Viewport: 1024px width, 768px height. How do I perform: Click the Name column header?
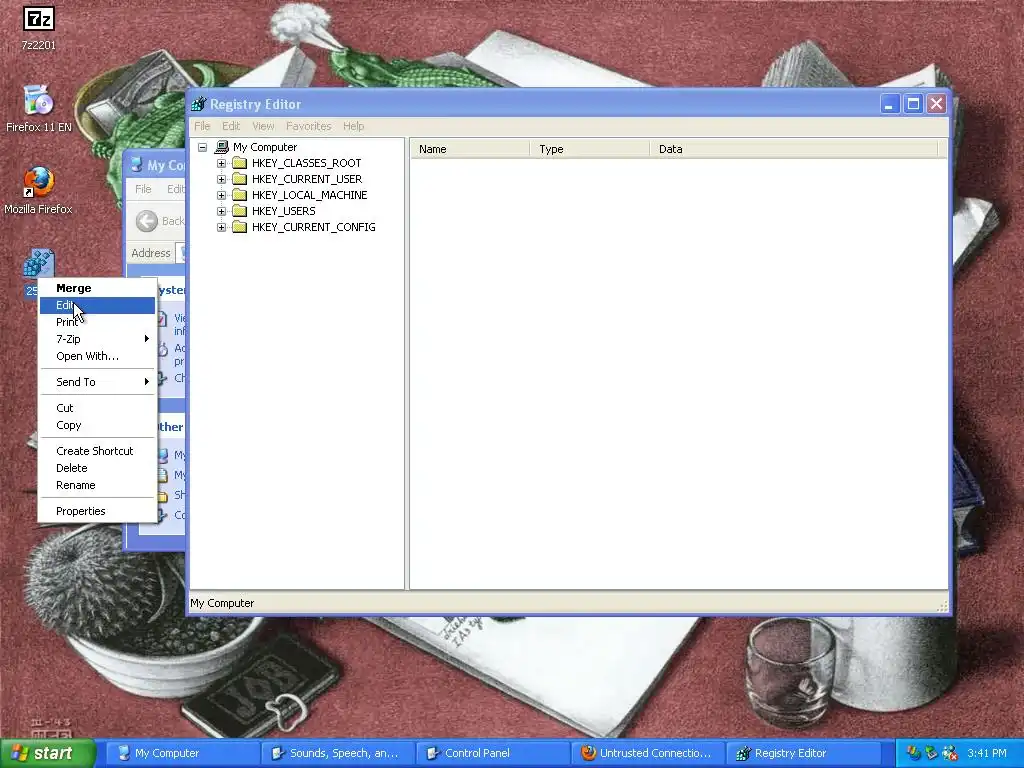pyautogui.click(x=470, y=149)
